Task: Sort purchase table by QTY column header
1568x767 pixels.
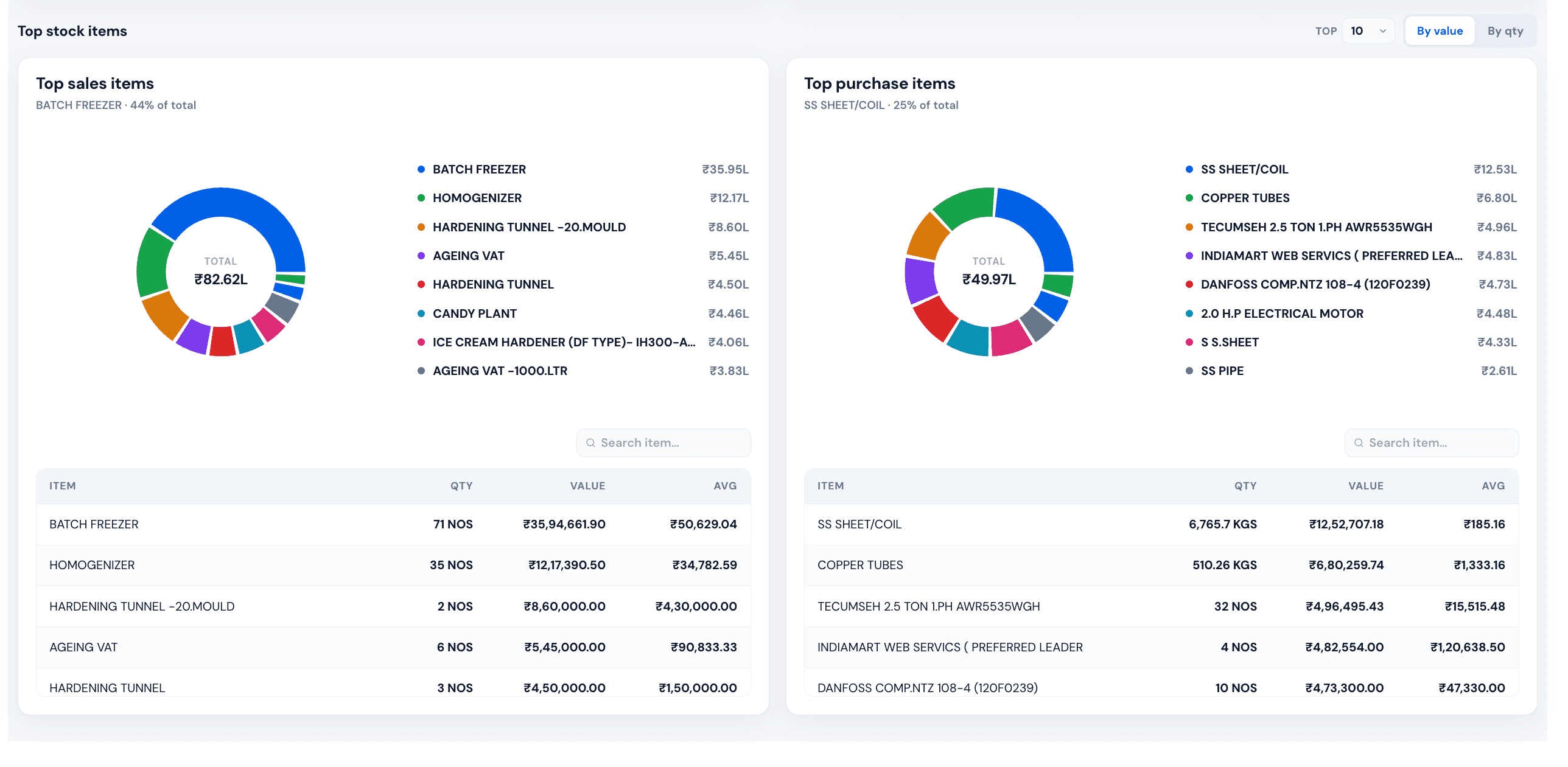Action: pyautogui.click(x=1245, y=486)
